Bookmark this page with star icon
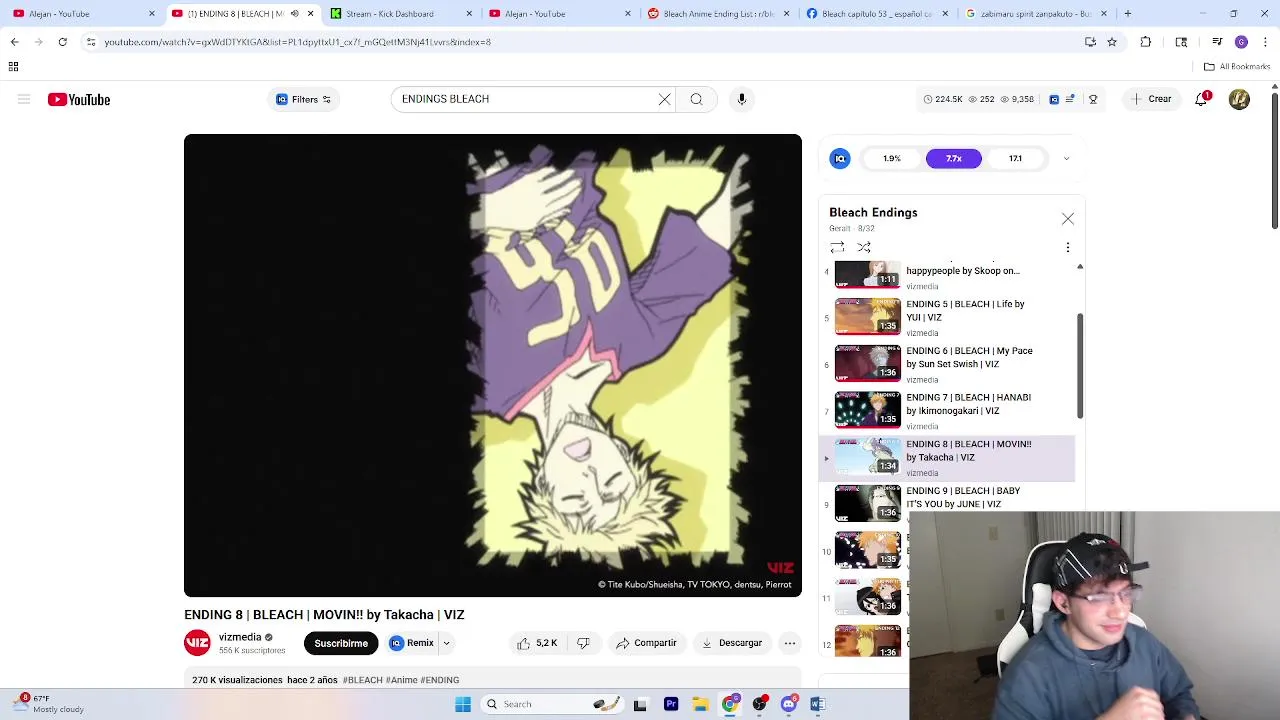 point(1112,42)
